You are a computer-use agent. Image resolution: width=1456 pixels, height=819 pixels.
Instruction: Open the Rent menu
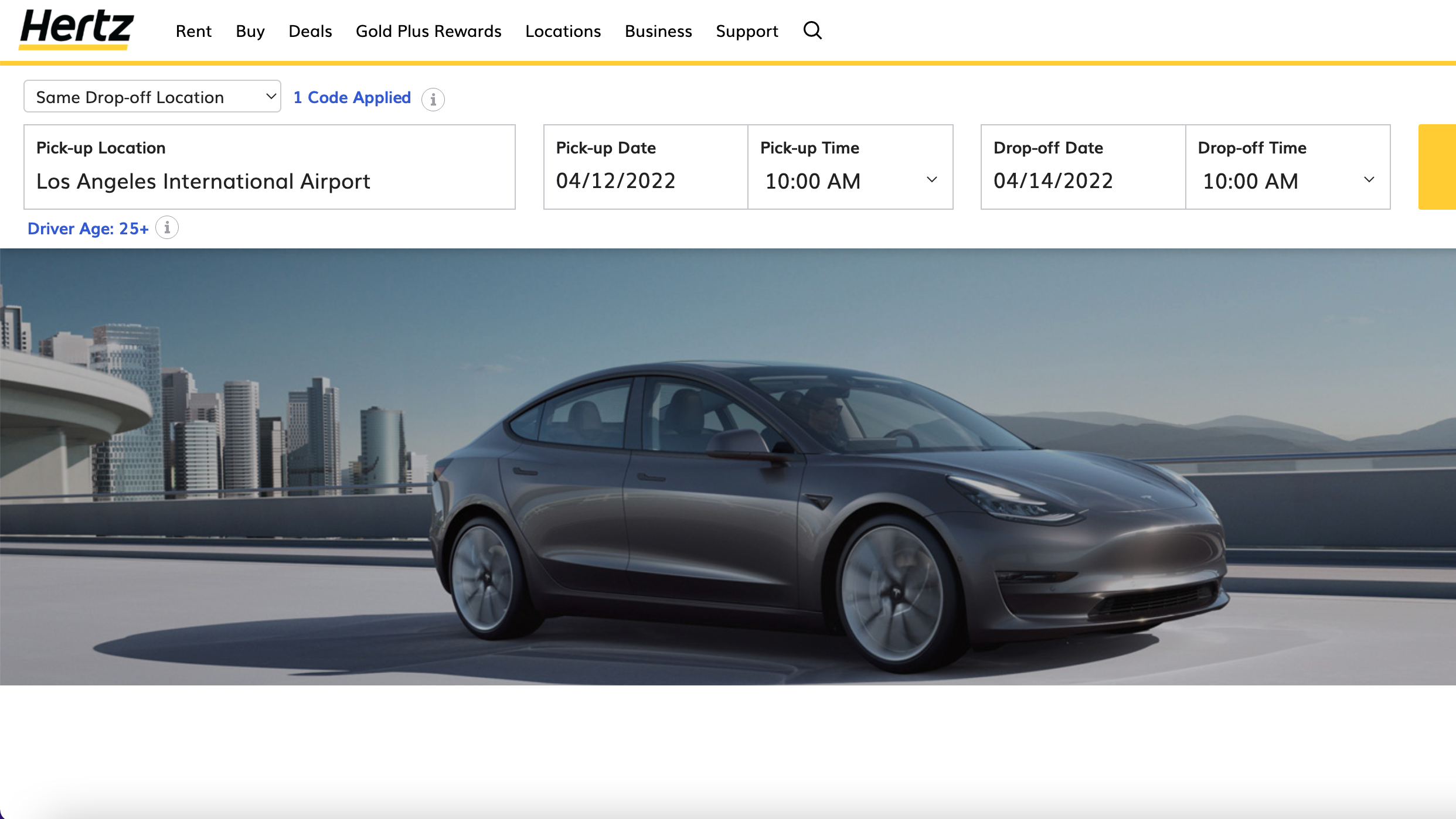pos(193,31)
